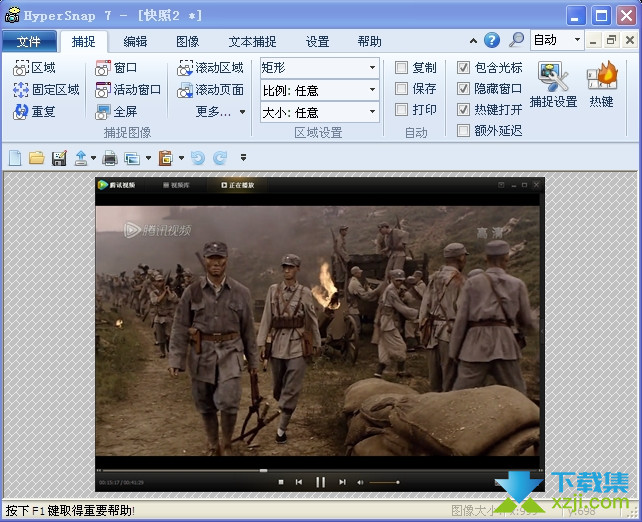
Task: Open help with the question mark icon
Action: pyautogui.click(x=492, y=40)
